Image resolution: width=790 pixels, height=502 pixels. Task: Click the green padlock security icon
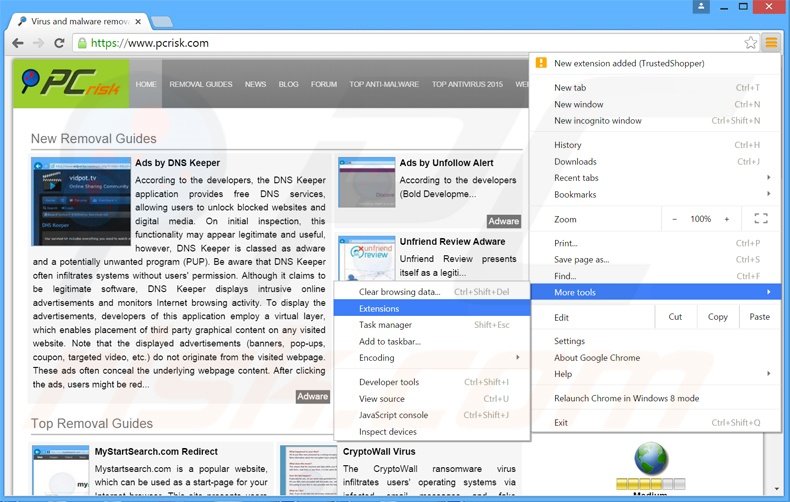click(x=82, y=43)
